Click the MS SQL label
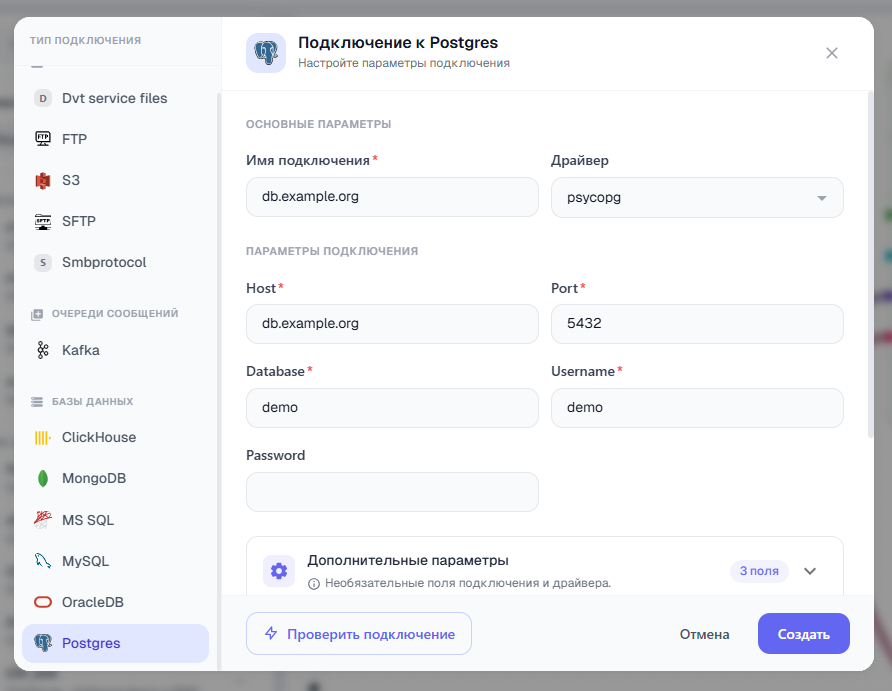892x691 pixels. pos(88,520)
